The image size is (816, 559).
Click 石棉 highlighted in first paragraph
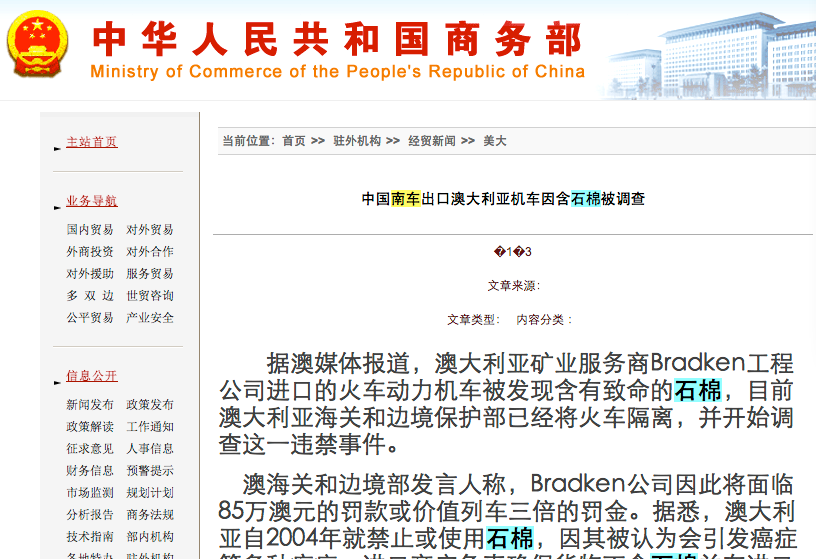698,391
